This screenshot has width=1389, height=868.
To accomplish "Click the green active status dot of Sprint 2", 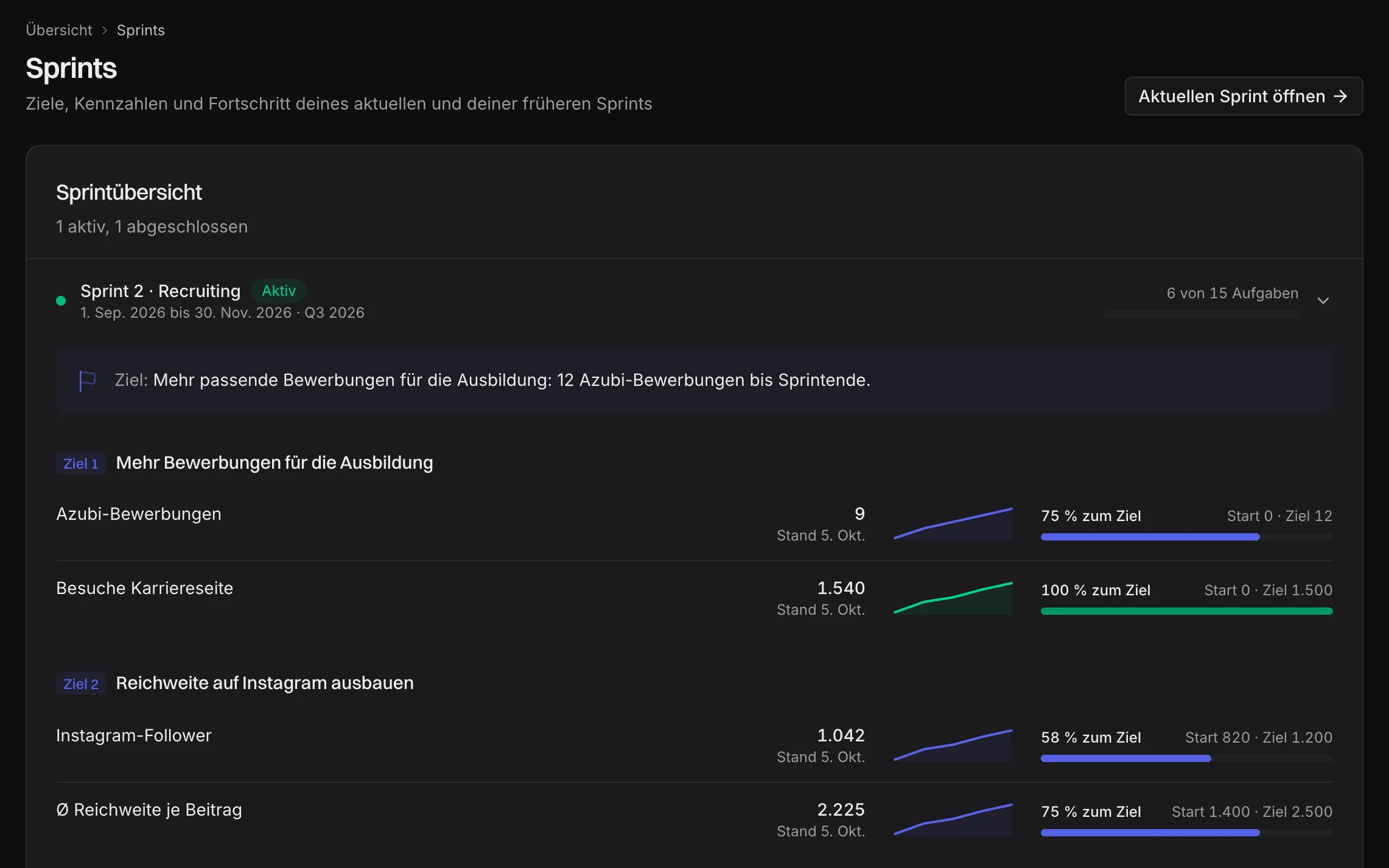I will [61, 301].
